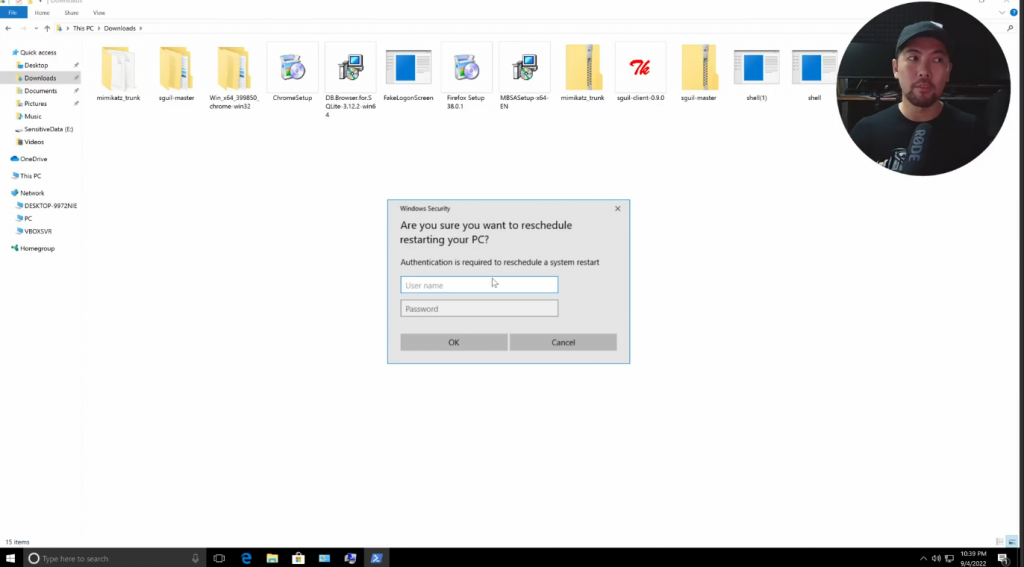Open Microsoft Store from the taskbar
This screenshot has width=1024, height=567.
(298, 559)
